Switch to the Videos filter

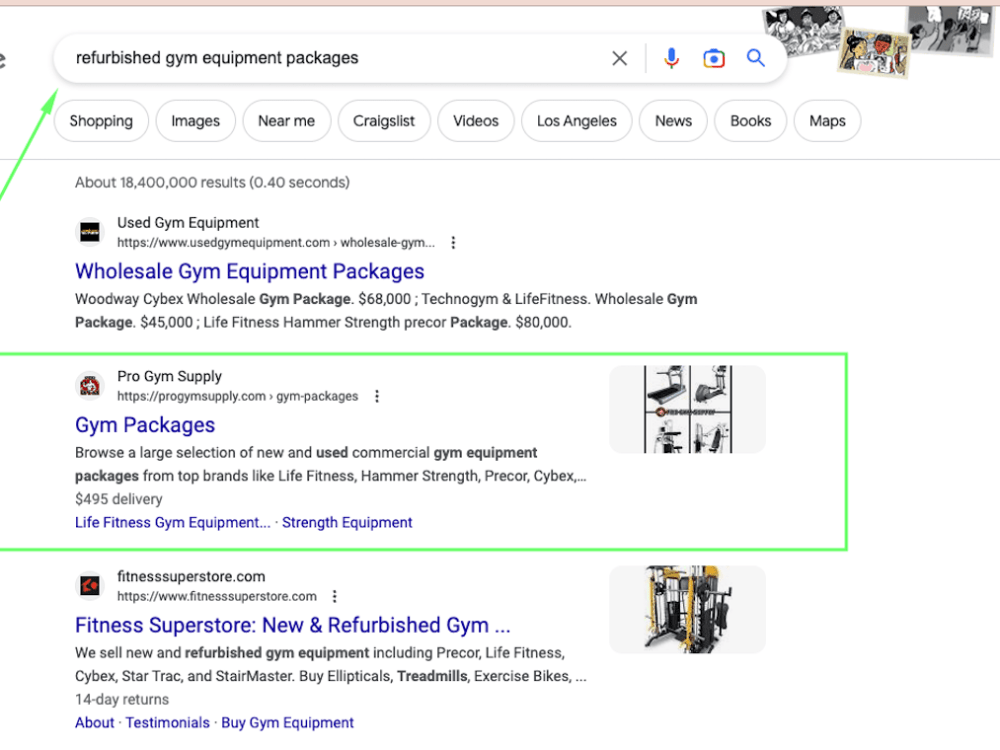[476, 121]
